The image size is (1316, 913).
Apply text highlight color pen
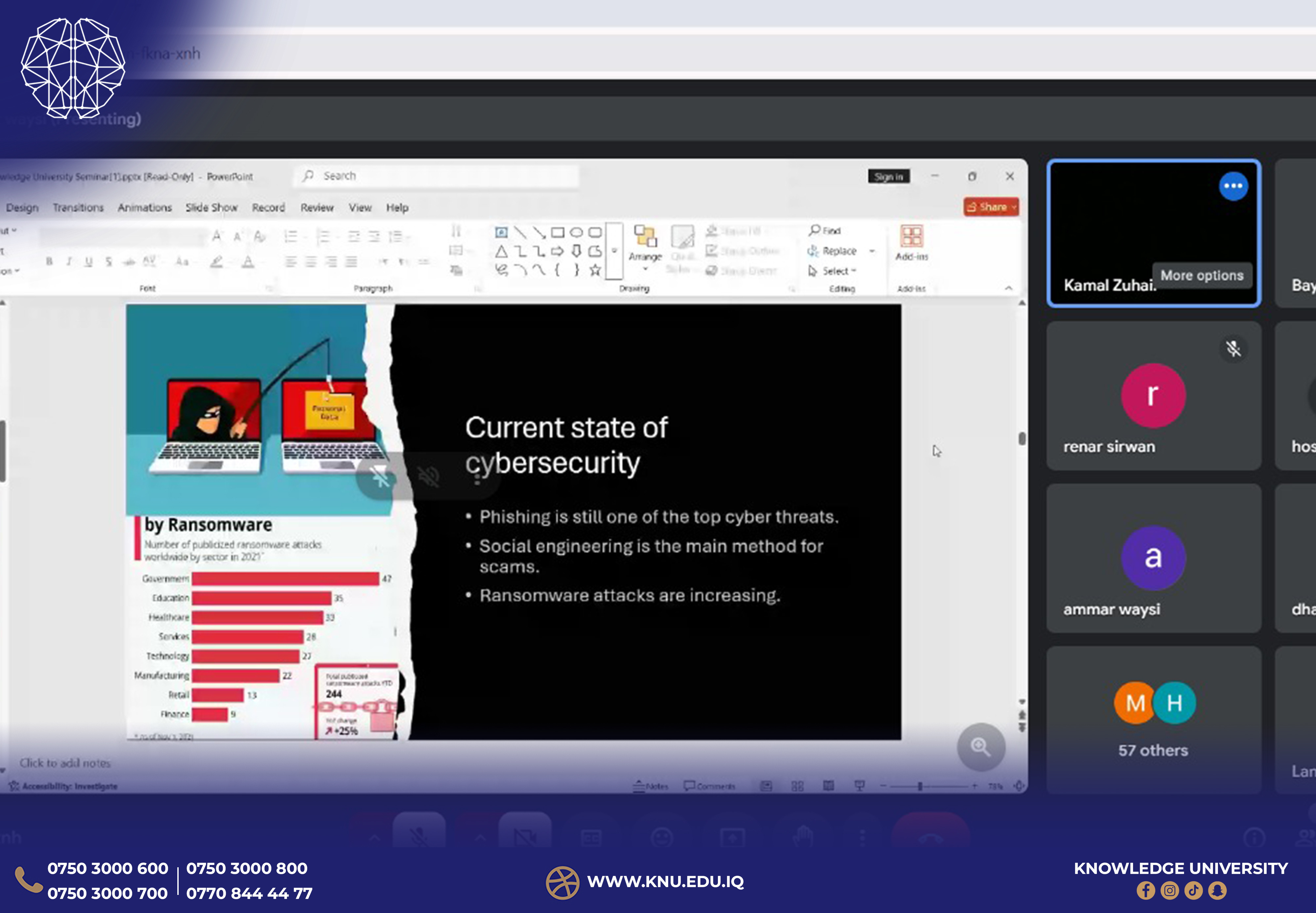click(216, 262)
